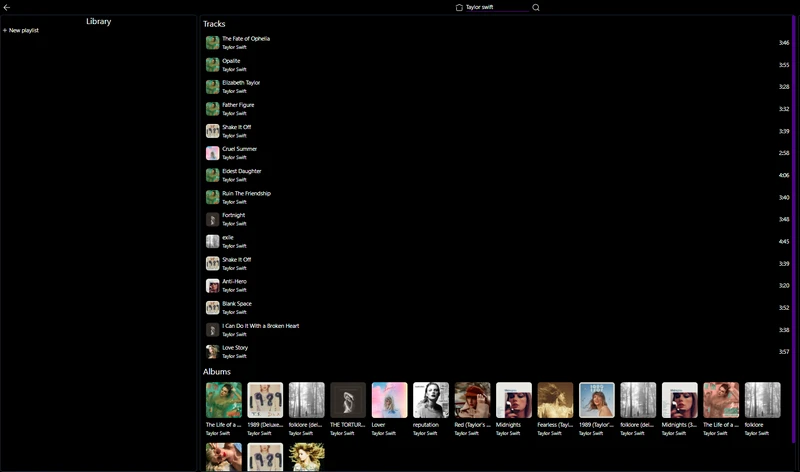
Task: Select the 'Blank Space' track title
Action: [237, 304]
